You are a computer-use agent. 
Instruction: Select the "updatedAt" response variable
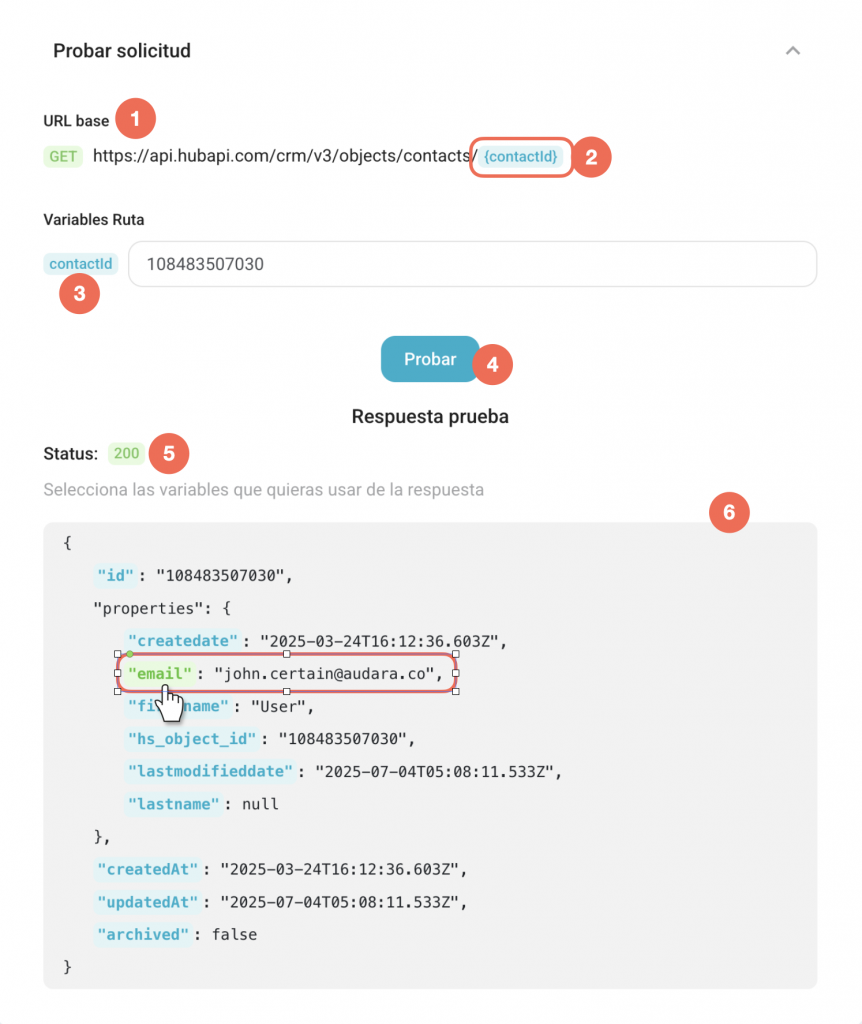[x=150, y=902]
